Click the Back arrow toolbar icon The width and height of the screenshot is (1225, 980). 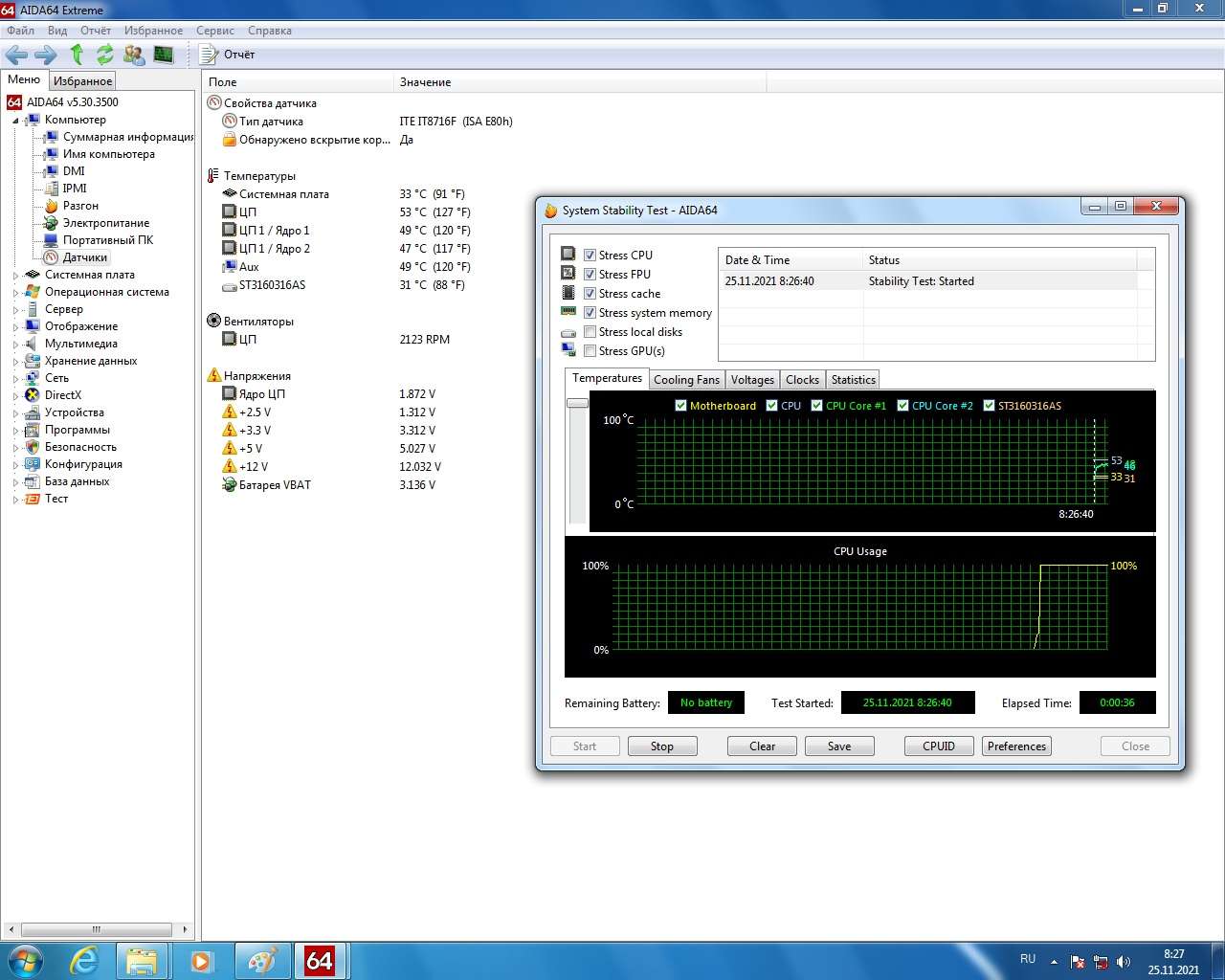coord(16,55)
